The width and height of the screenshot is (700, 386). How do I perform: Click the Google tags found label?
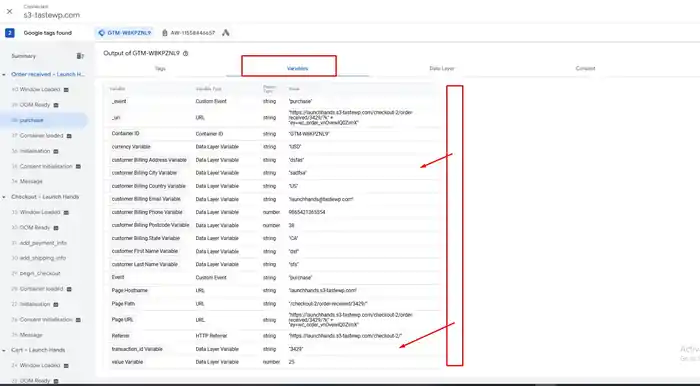[47, 33]
